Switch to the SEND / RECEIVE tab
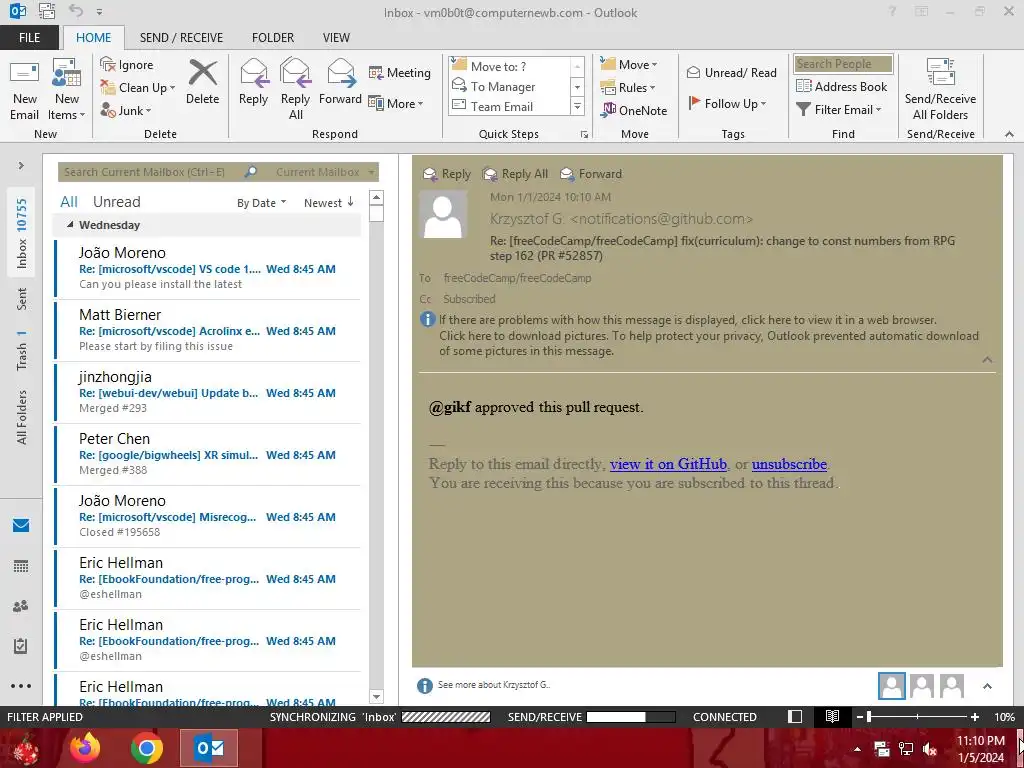Image resolution: width=1024 pixels, height=768 pixels. click(181, 37)
